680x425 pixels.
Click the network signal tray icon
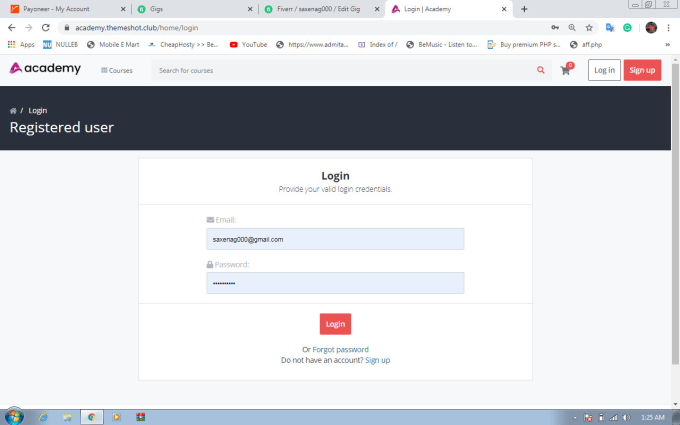[613, 418]
